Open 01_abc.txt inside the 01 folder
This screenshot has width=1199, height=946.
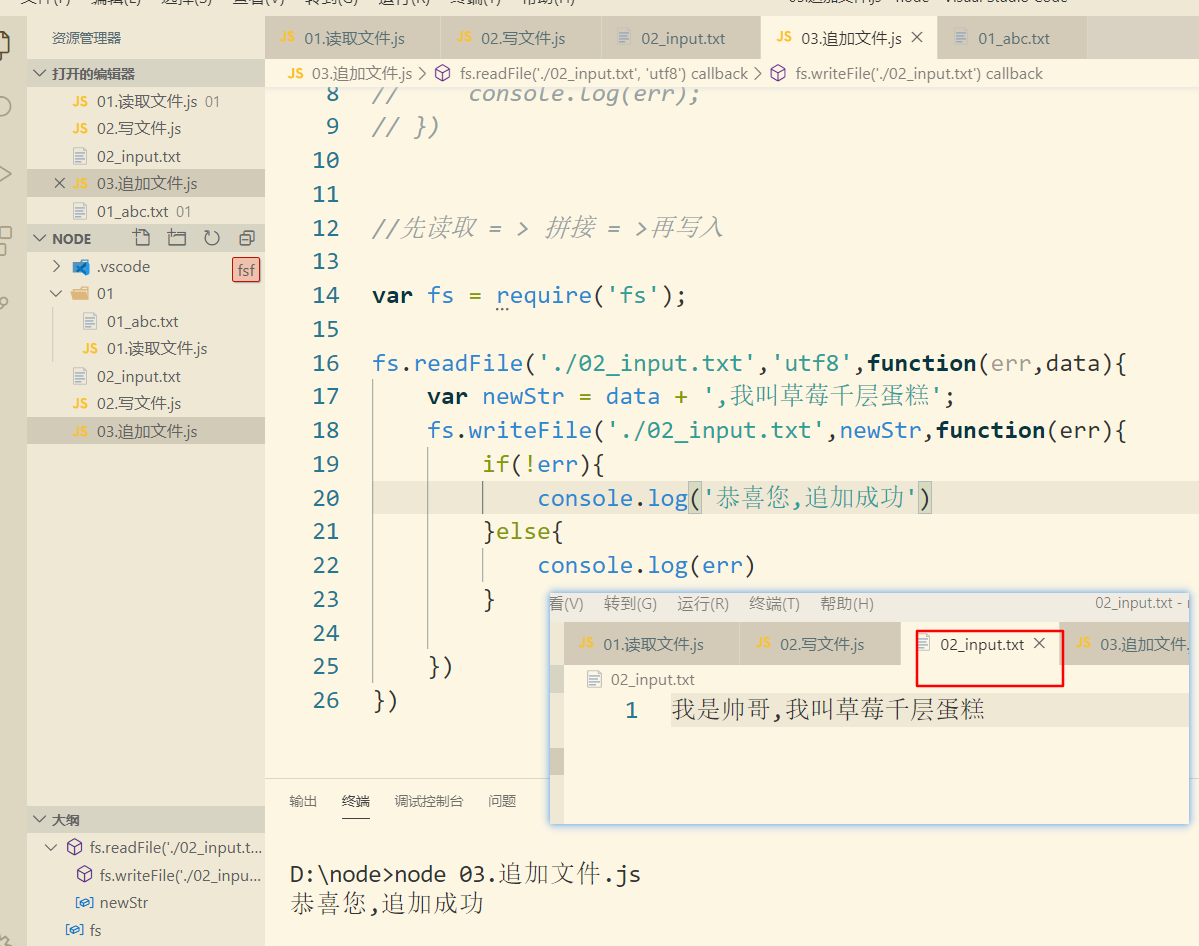point(145,321)
